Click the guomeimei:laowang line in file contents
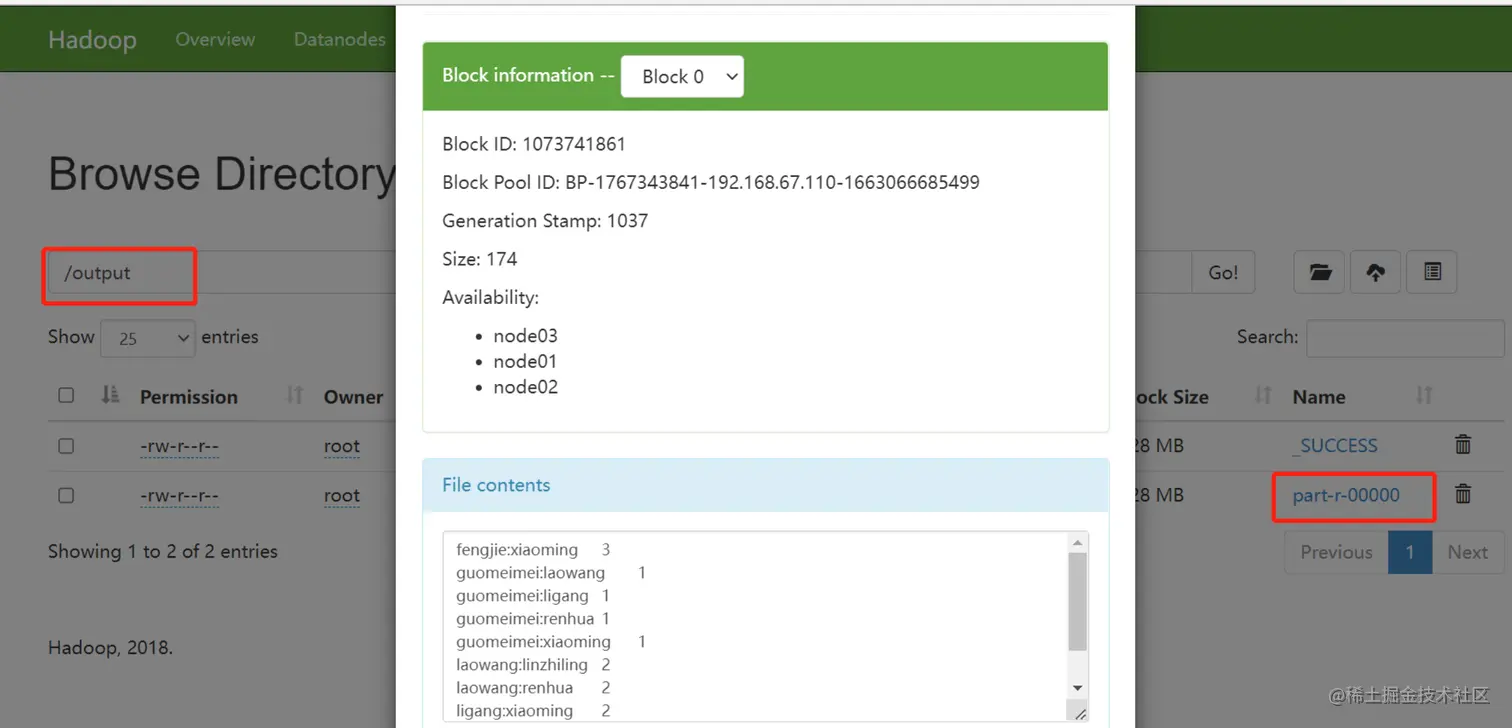 551,573
